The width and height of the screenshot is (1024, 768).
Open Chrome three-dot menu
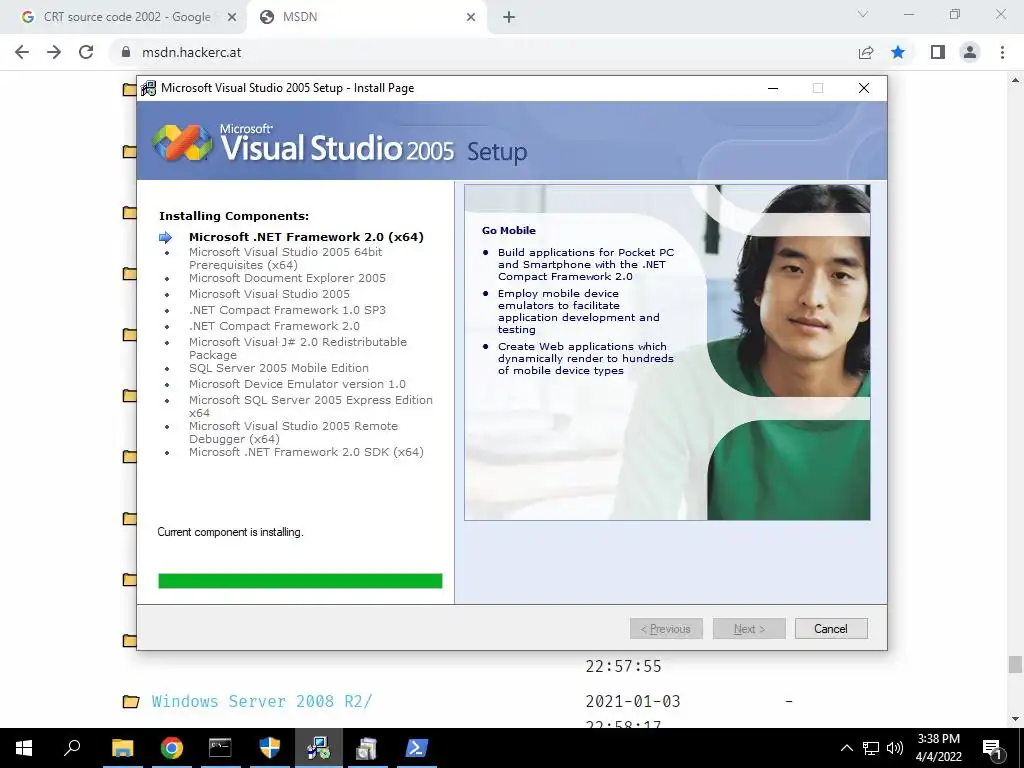(1002, 52)
